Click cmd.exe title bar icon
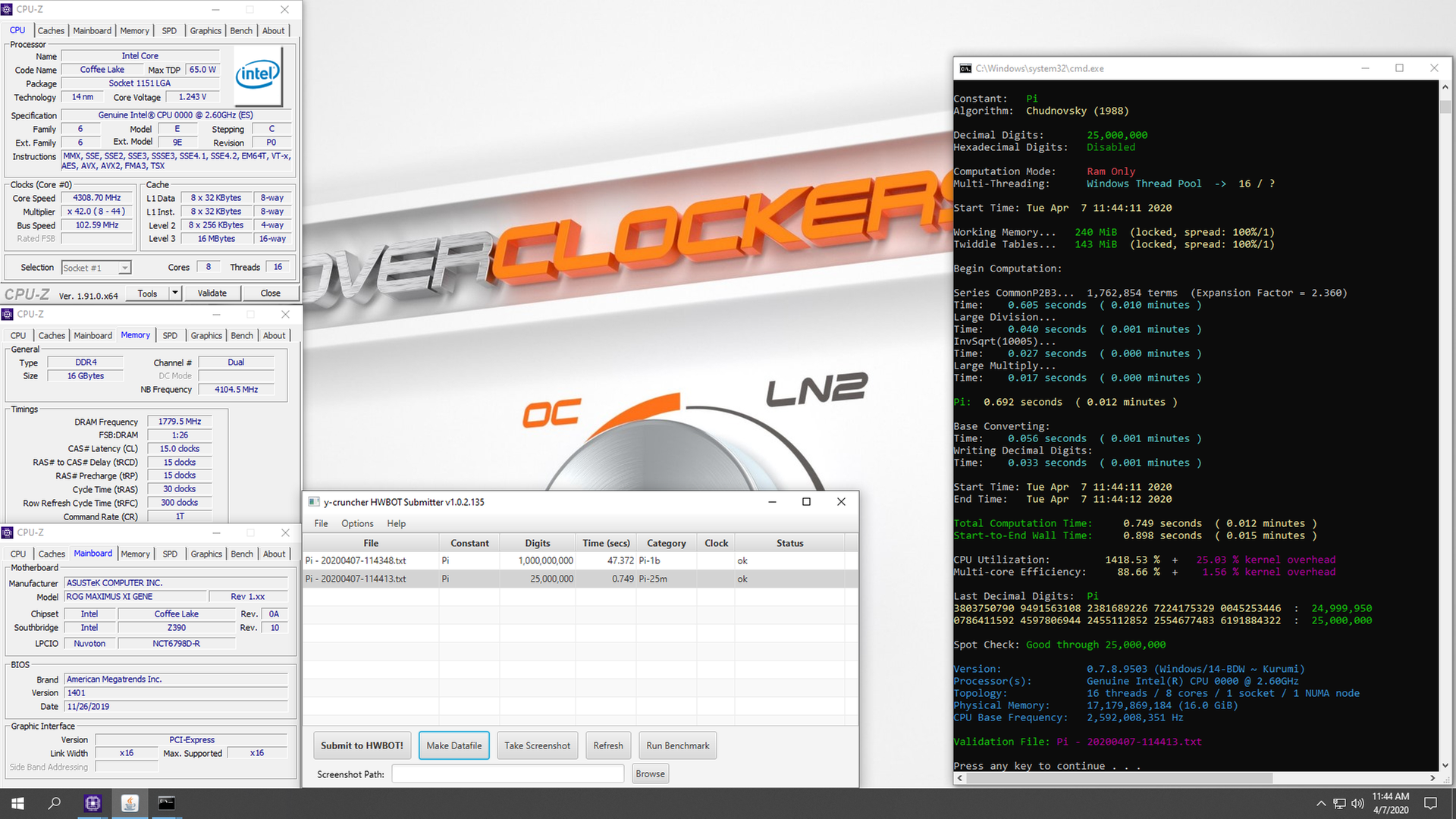The height and width of the screenshot is (819, 1456). click(x=965, y=68)
